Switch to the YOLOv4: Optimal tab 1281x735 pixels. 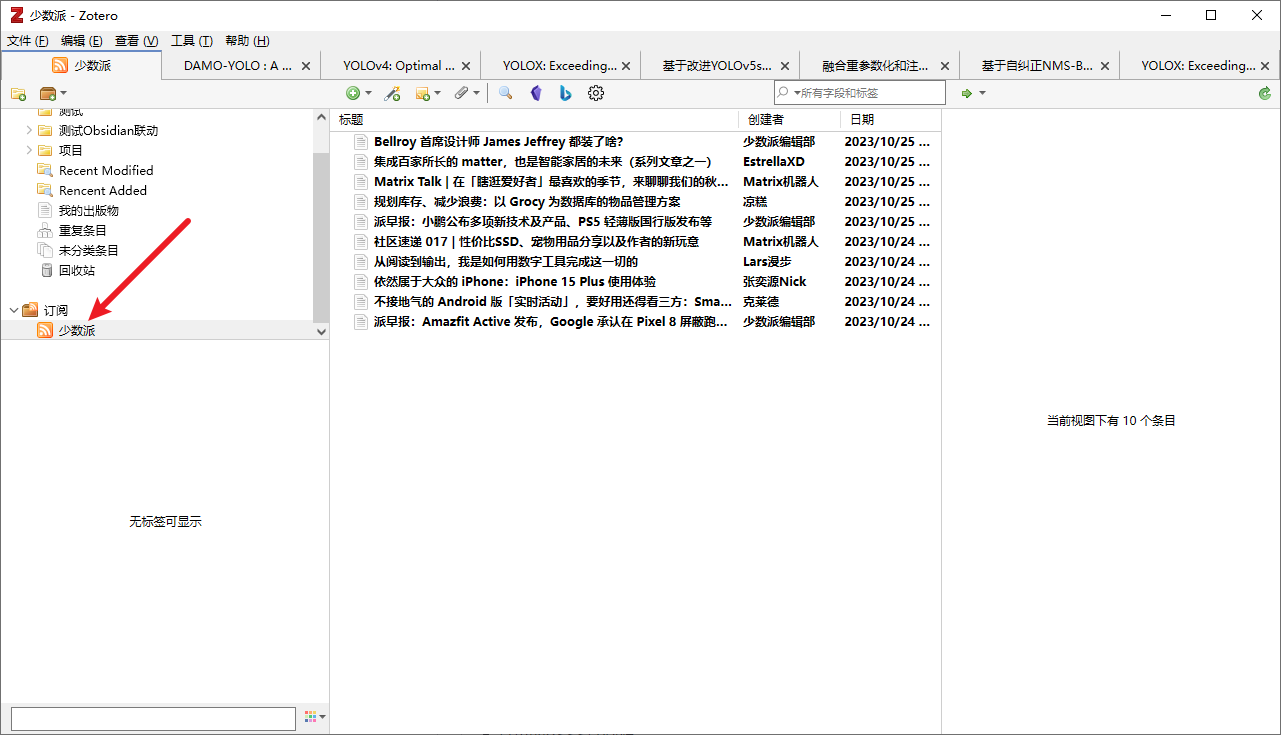click(x=399, y=65)
